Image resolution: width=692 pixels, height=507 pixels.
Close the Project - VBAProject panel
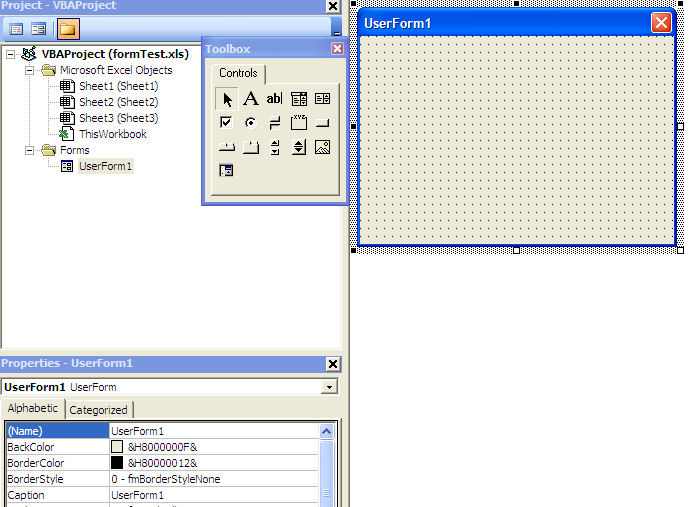(x=333, y=6)
